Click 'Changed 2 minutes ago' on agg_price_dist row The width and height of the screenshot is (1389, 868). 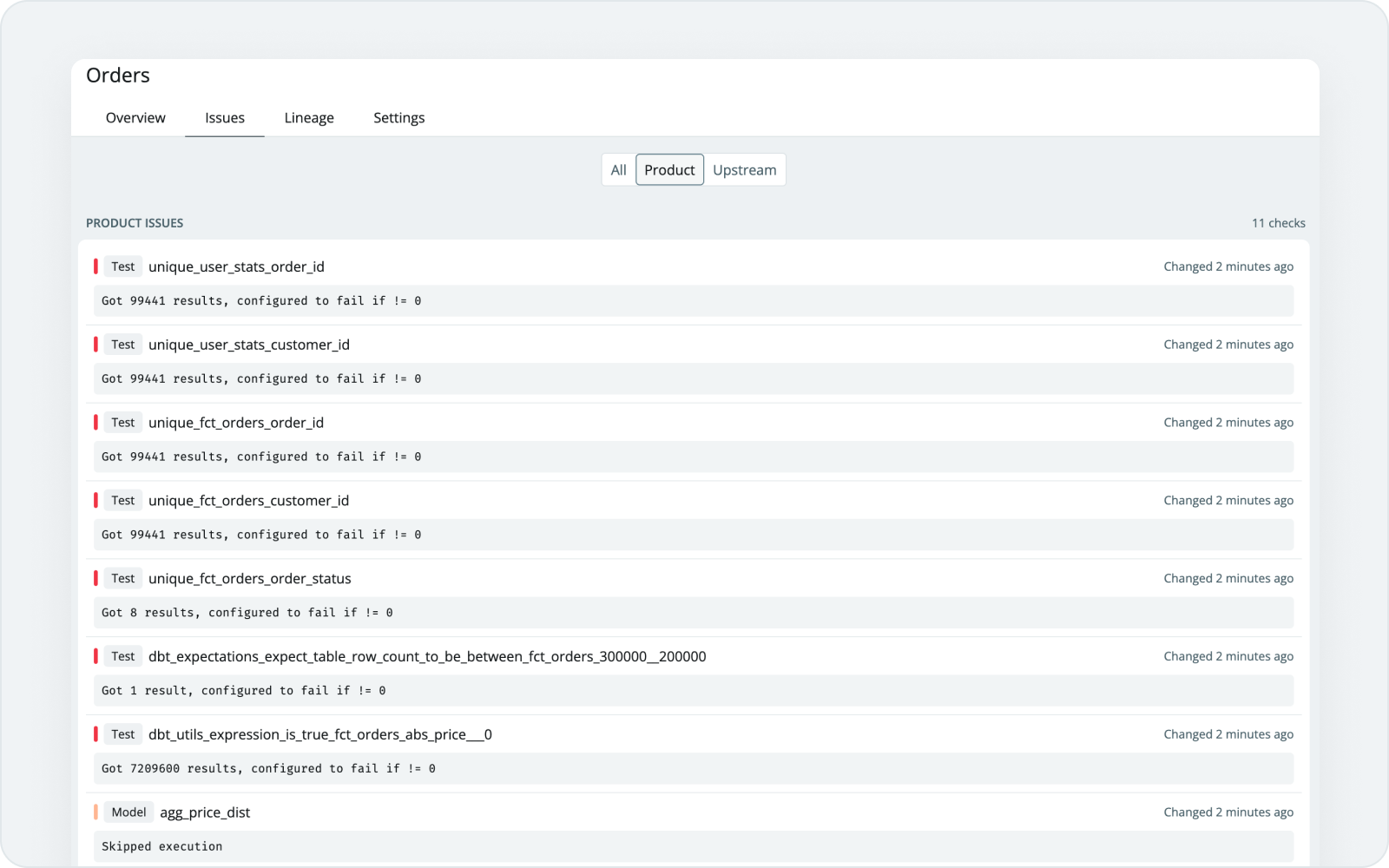tap(1228, 812)
